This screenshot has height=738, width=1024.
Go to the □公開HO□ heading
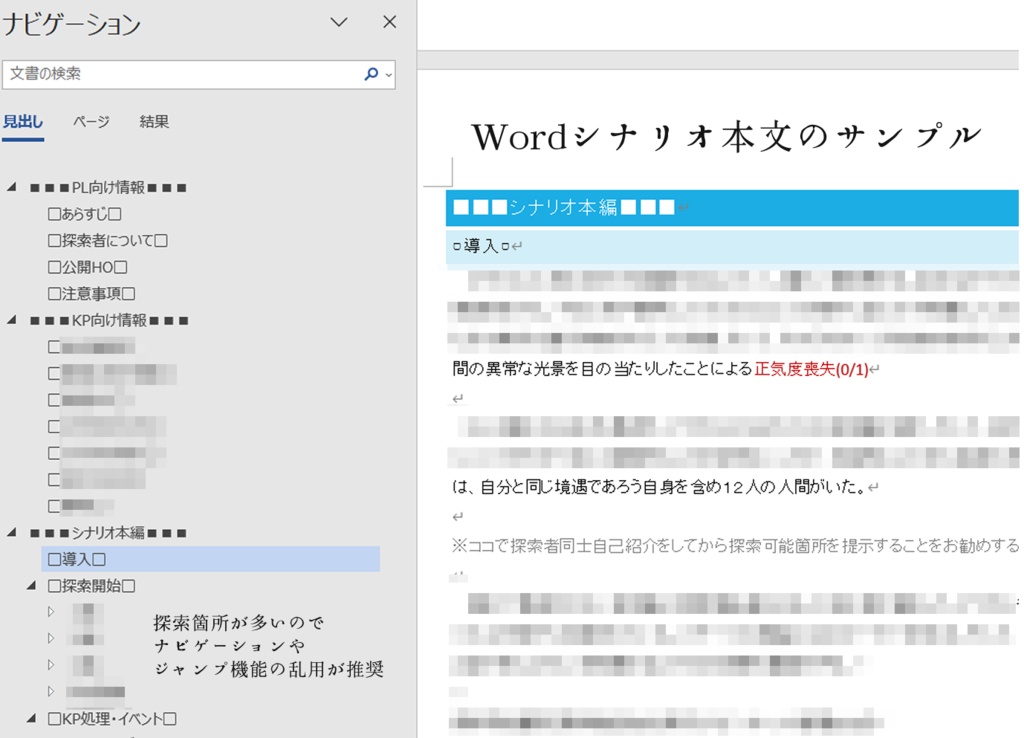coord(88,268)
